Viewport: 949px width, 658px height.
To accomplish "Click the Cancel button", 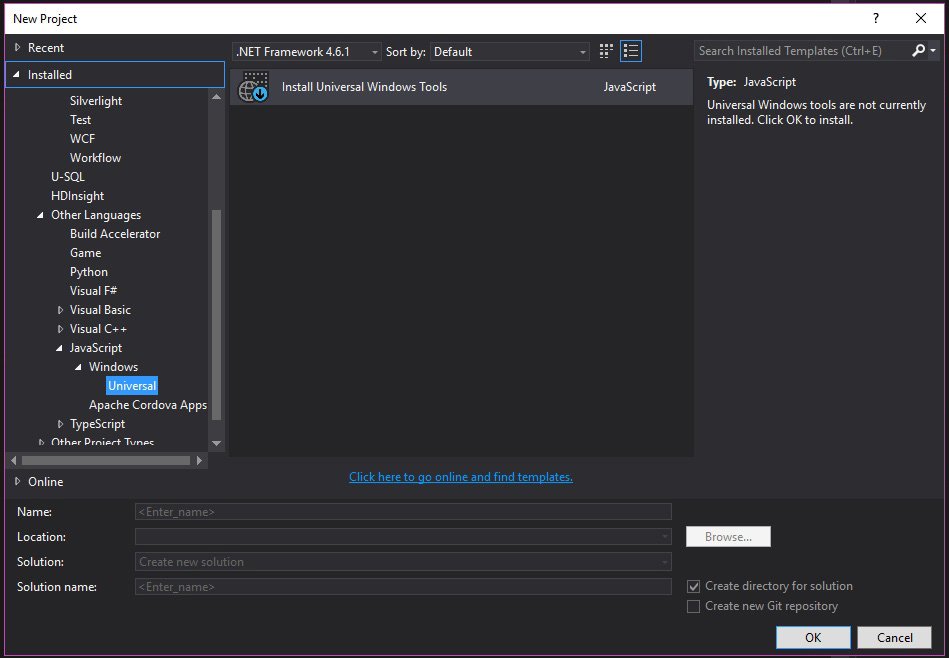I will pyautogui.click(x=895, y=637).
